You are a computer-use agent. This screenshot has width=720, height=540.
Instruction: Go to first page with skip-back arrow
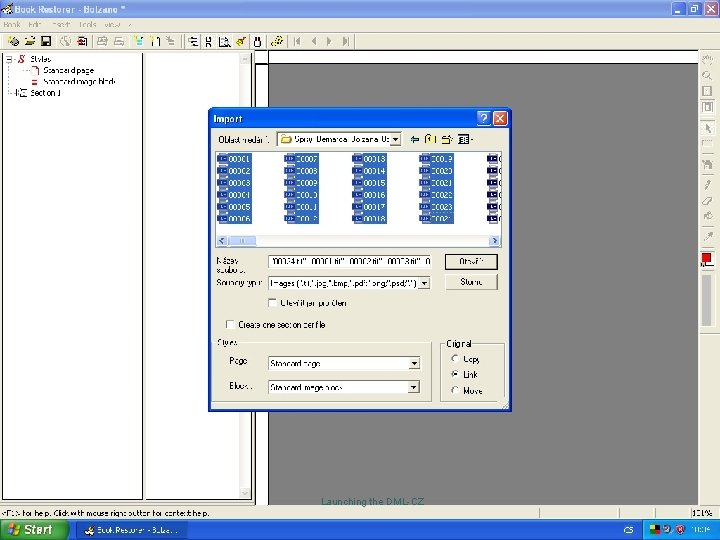pyautogui.click(x=297, y=41)
